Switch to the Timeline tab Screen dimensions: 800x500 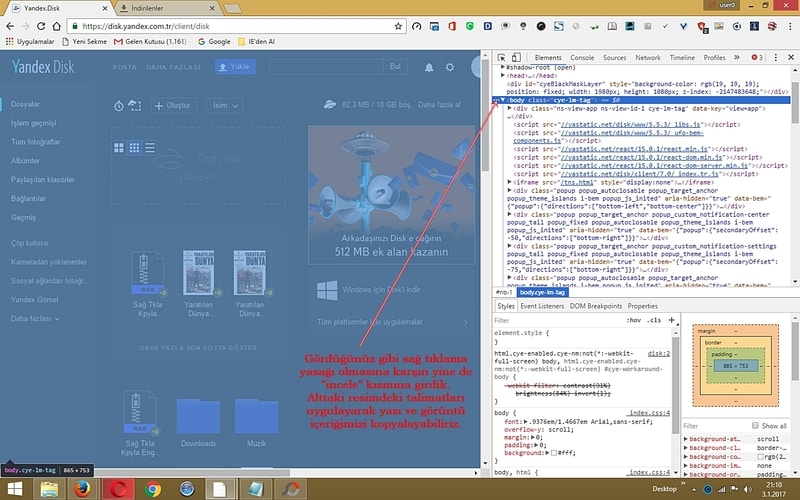coord(682,58)
